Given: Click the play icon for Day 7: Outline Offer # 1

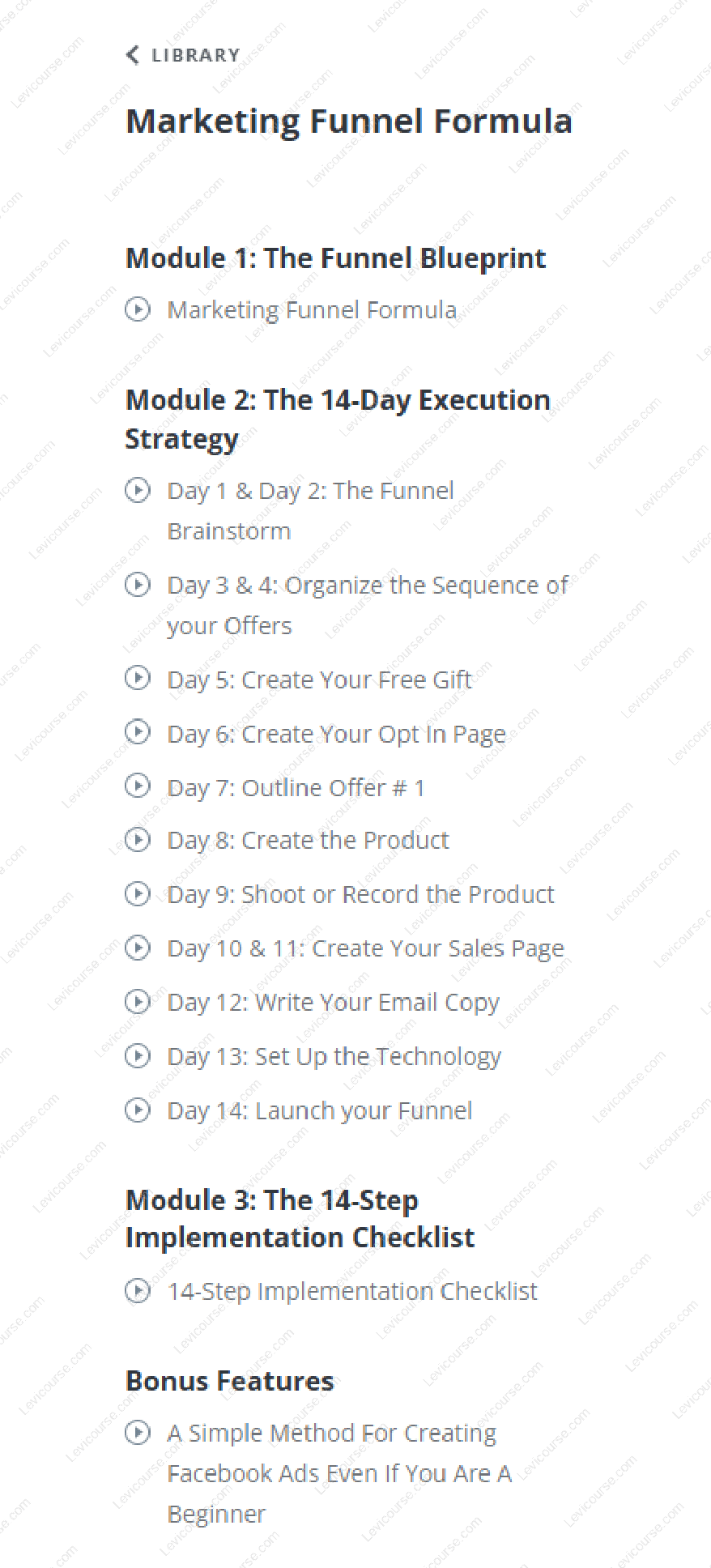Looking at the screenshot, I should pos(138,786).
